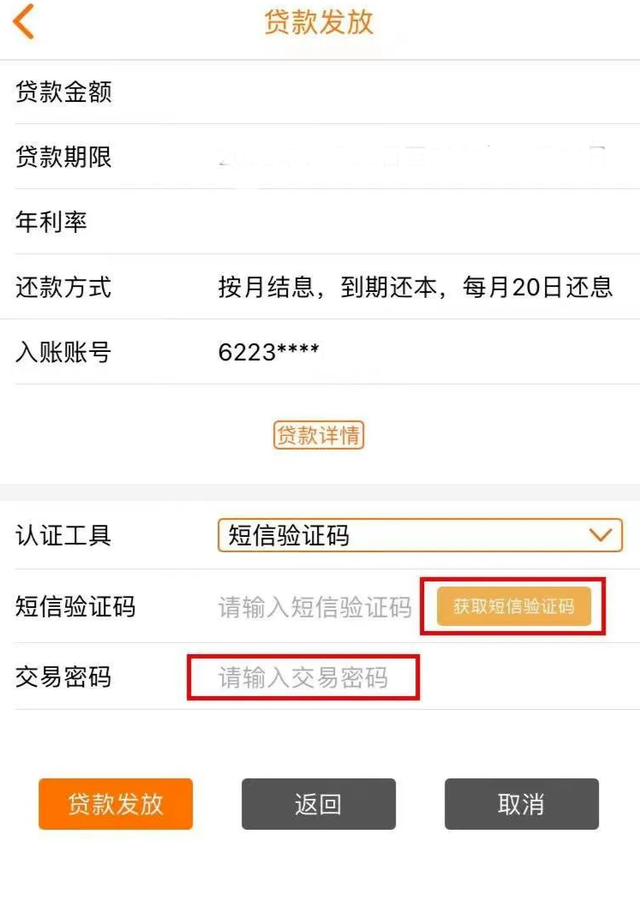
Task: Focus the 请输入短信验证码 input field
Action: click(x=315, y=607)
